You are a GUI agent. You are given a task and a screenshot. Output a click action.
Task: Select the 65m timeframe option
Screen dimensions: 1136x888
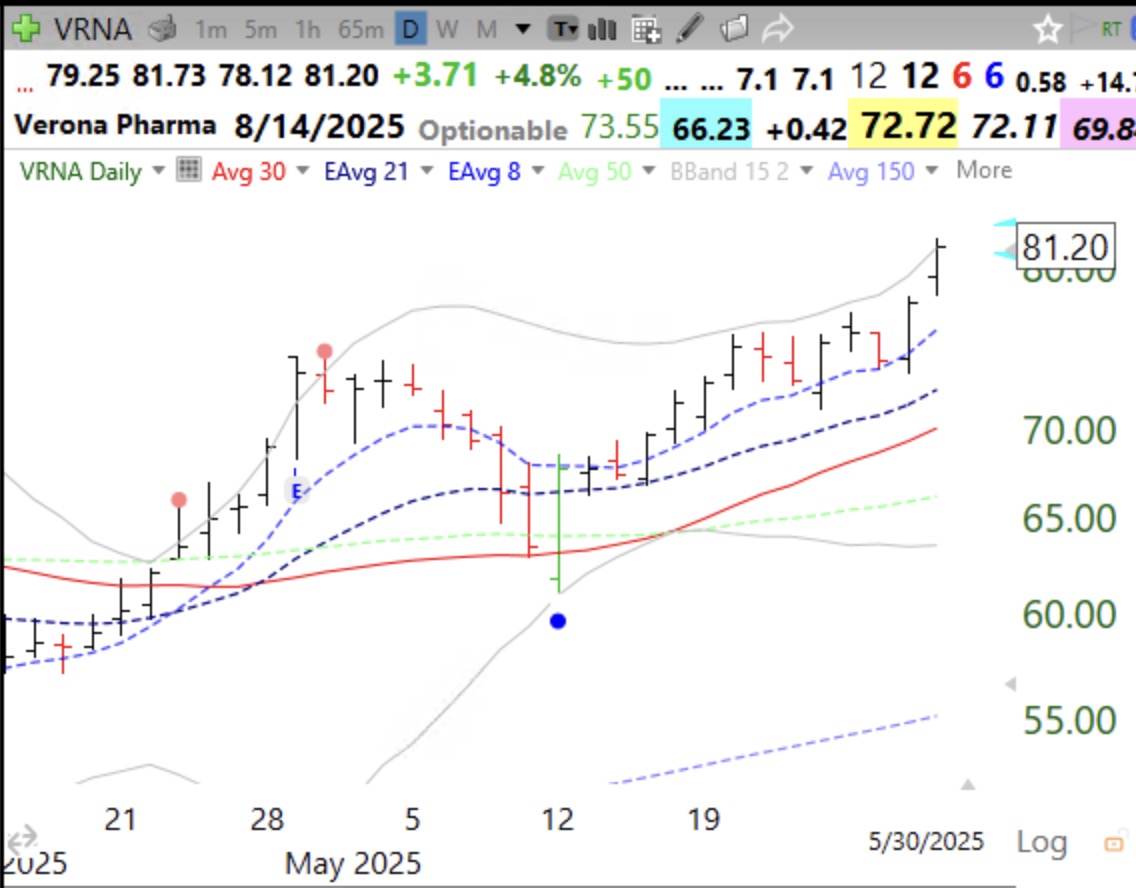(x=361, y=30)
